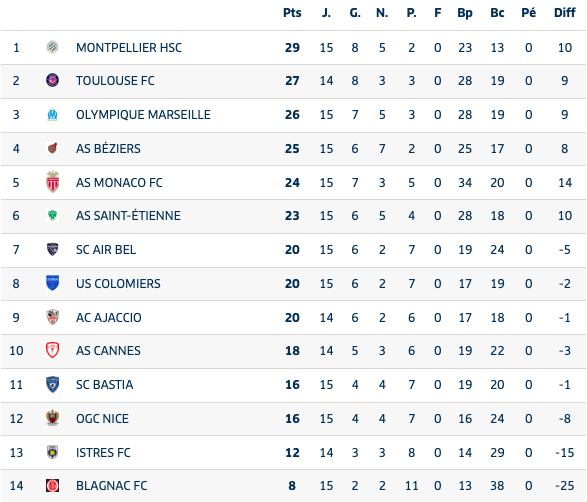Click the OGC Nice club crest
The width and height of the screenshot is (587, 502).
coord(52,418)
